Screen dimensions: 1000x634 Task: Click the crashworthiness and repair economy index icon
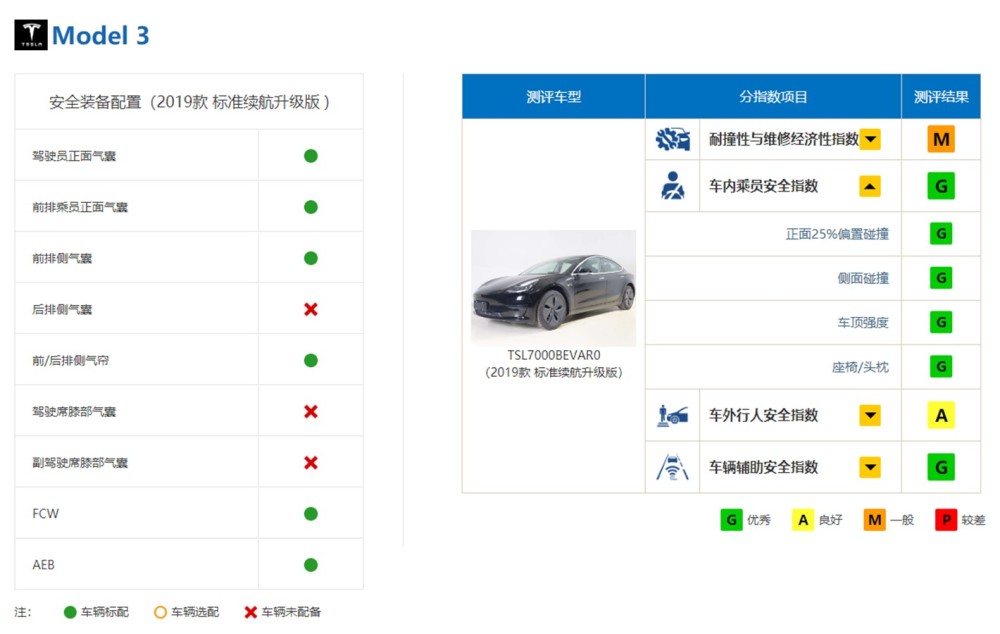click(672, 139)
